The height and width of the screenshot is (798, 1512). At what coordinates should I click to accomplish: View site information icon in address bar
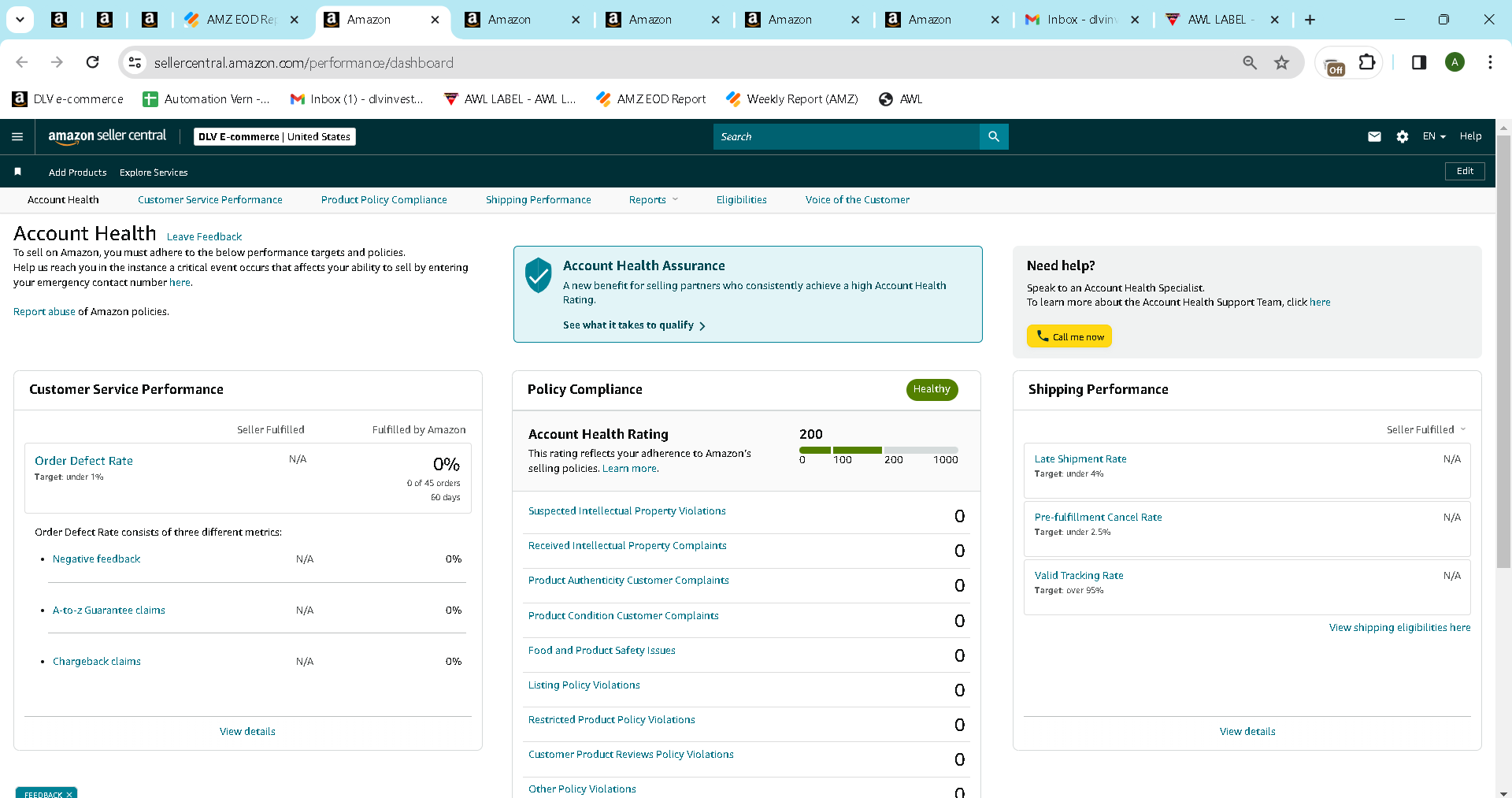[x=135, y=62]
